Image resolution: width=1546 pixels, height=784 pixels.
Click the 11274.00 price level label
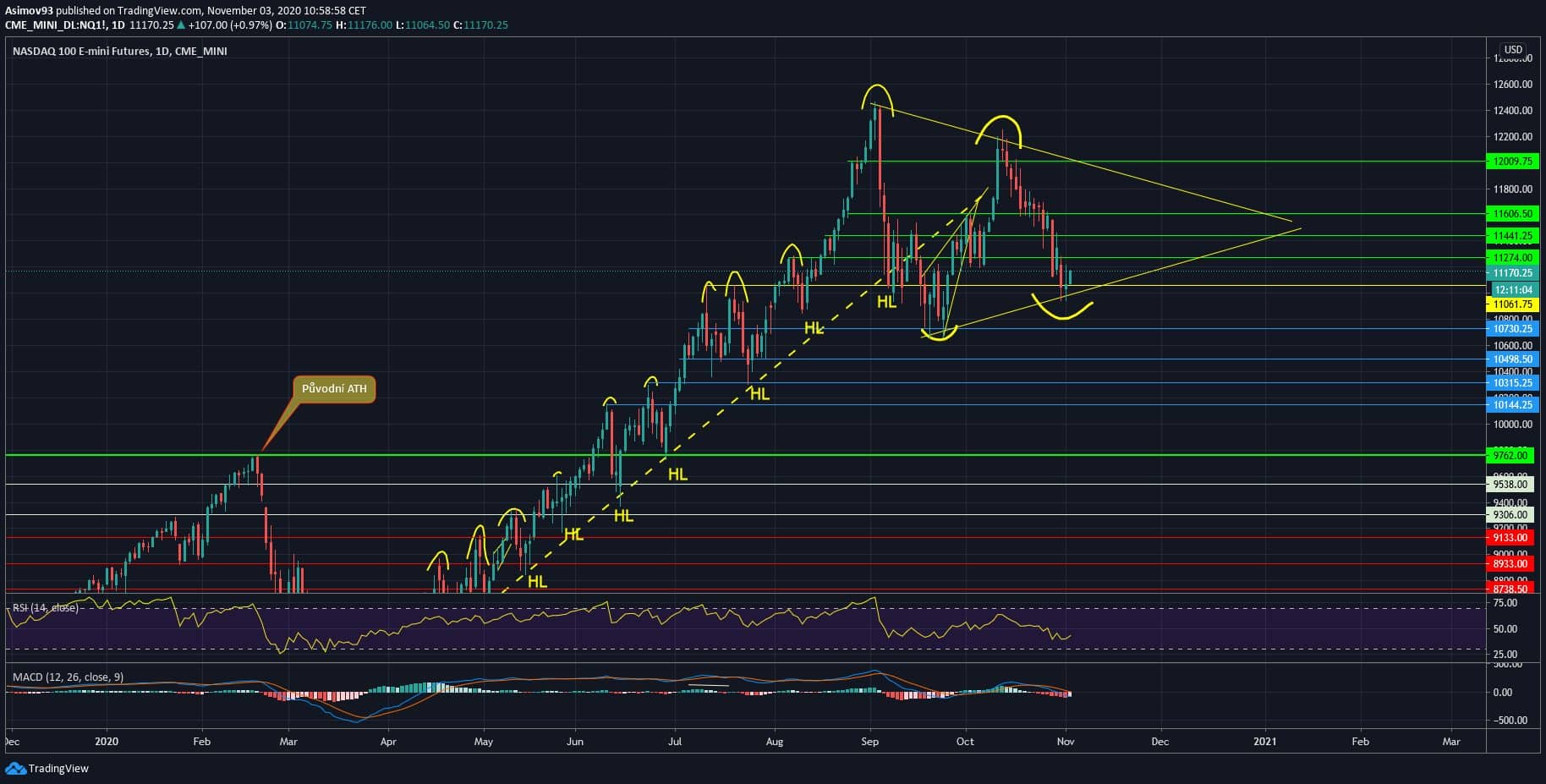(1512, 258)
